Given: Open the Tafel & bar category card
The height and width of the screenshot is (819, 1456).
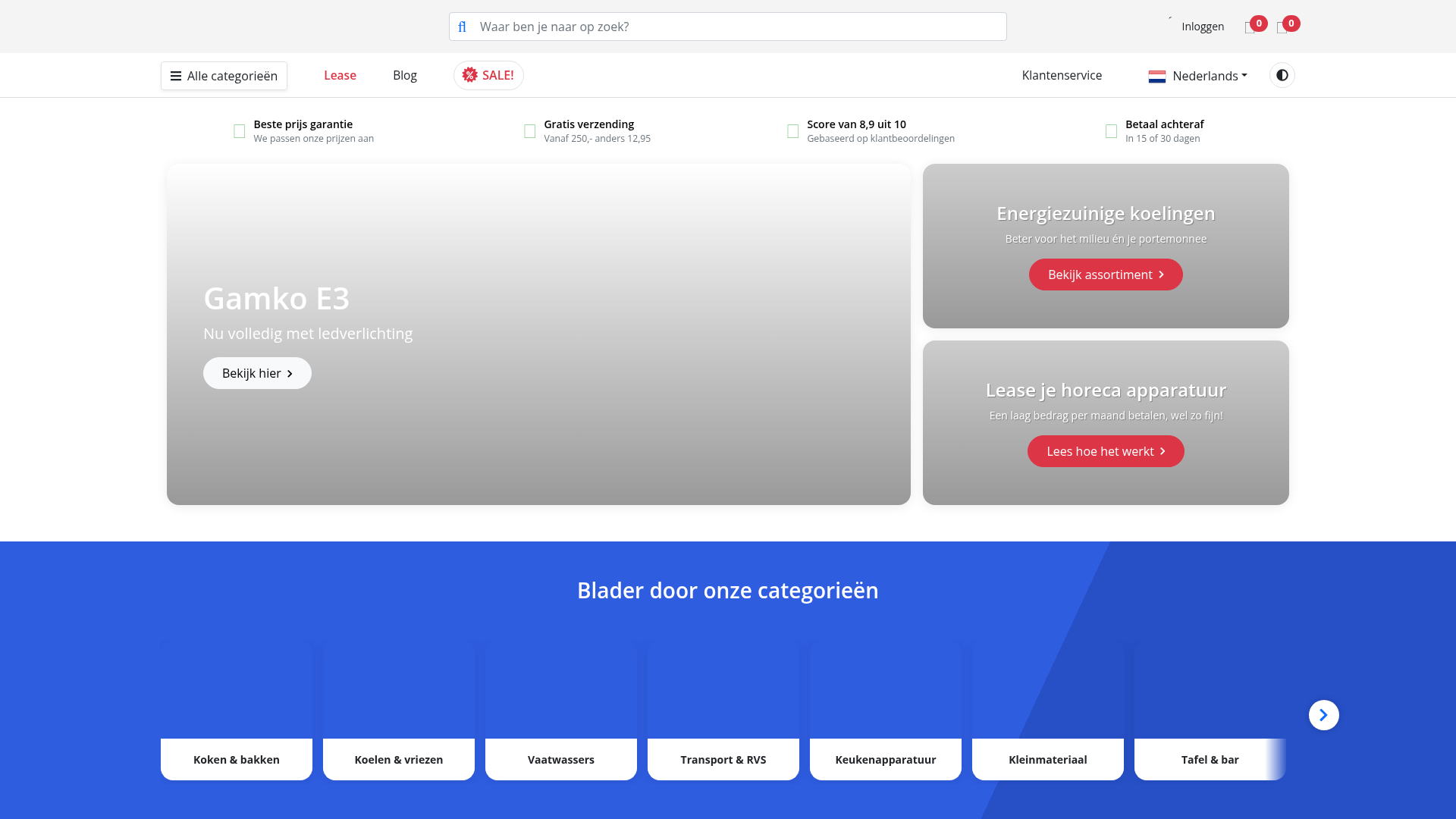Looking at the screenshot, I should click(x=1210, y=711).
